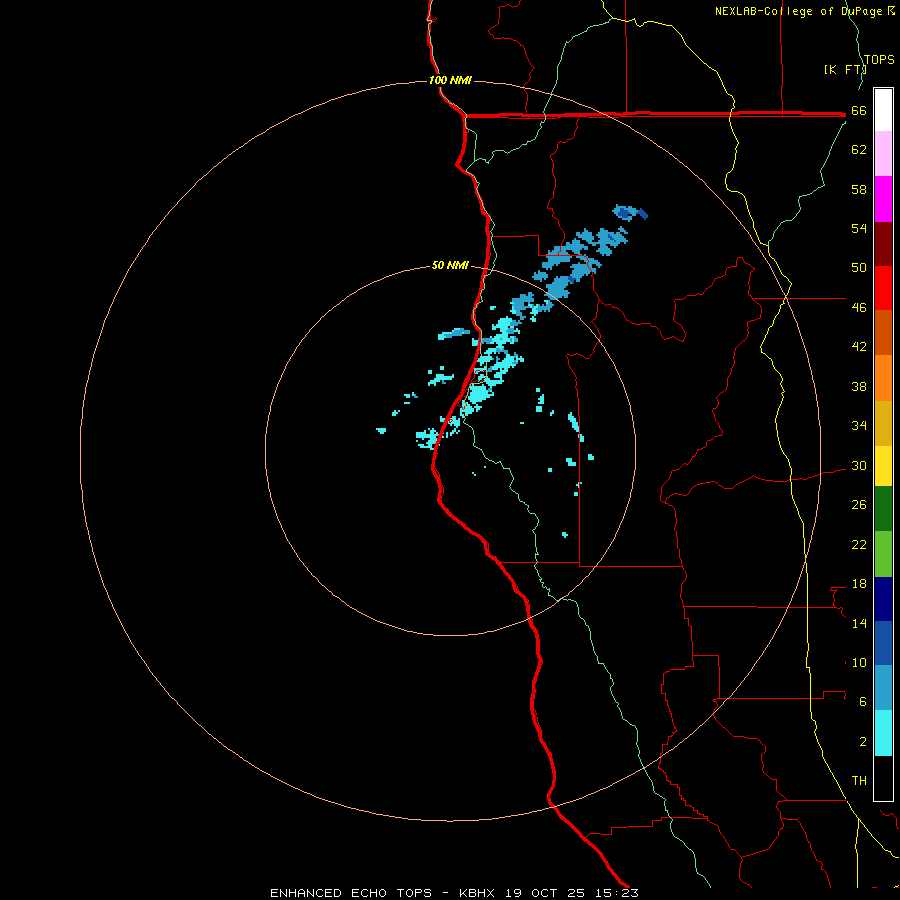This screenshot has height=900, width=900.
Task: Select the dark red legend swatch
Action: [x=883, y=244]
